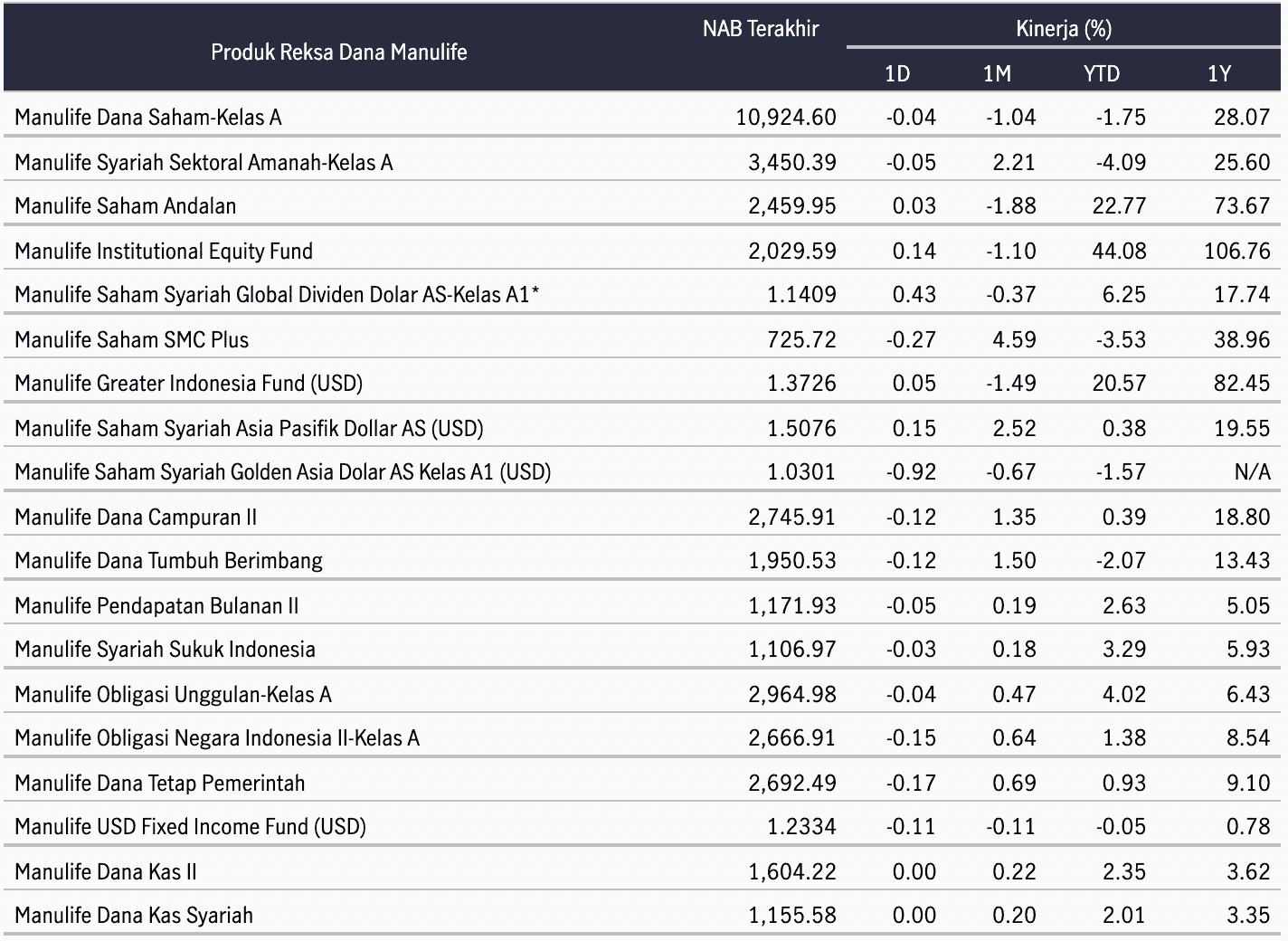The height and width of the screenshot is (941, 1288).
Task: Select 'Manulife Saham Syariah Asia Pasifik Dollar AS (USD)'
Action: [x=250, y=428]
